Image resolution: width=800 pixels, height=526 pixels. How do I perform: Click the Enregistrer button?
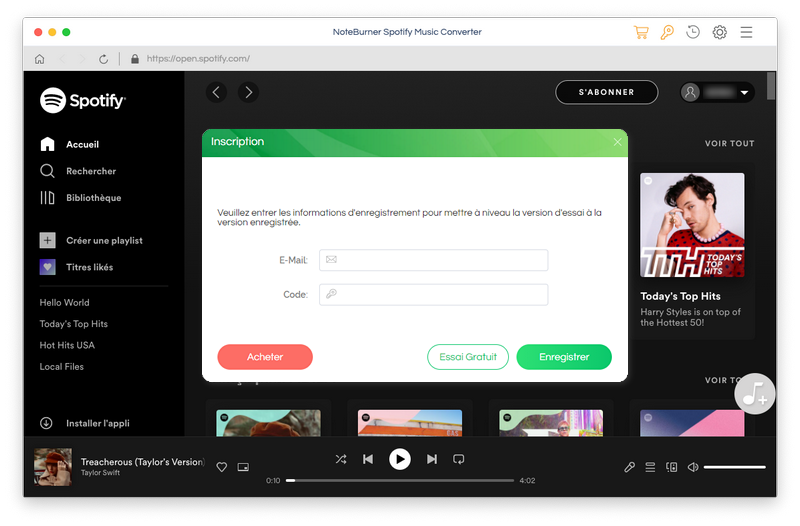(x=564, y=357)
